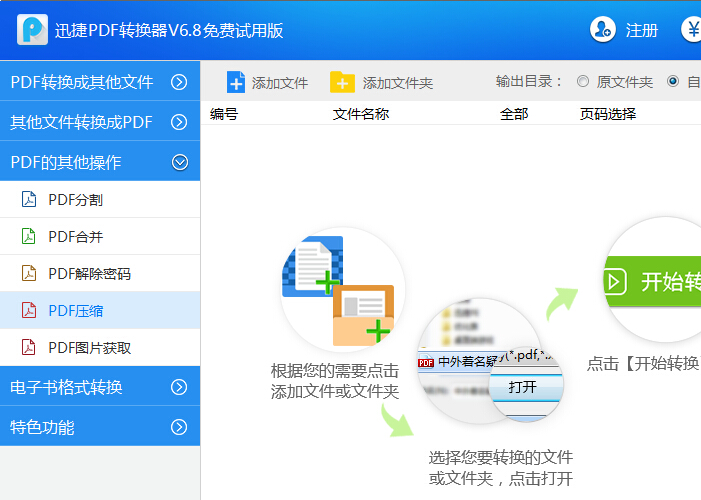This screenshot has height=500, width=701.
Task: Click 注册 link
Action: 642,30
